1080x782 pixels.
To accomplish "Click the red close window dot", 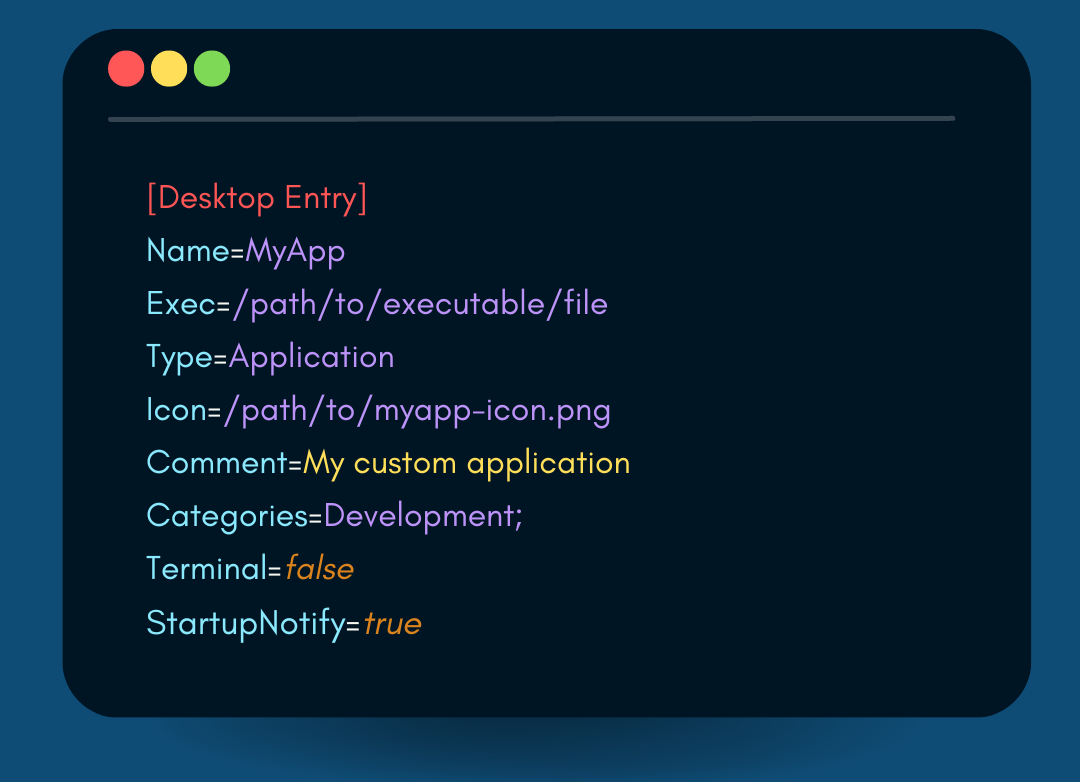I will click(126, 69).
